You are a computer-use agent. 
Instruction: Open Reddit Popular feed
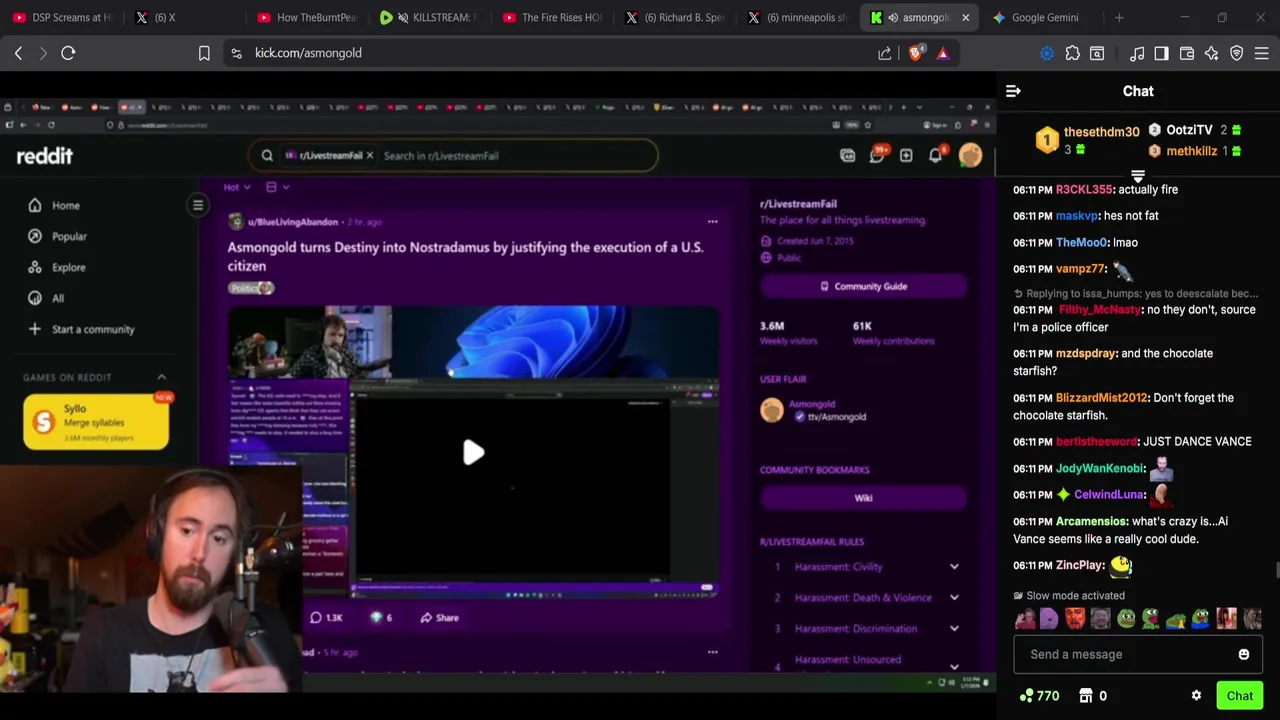coord(58,236)
